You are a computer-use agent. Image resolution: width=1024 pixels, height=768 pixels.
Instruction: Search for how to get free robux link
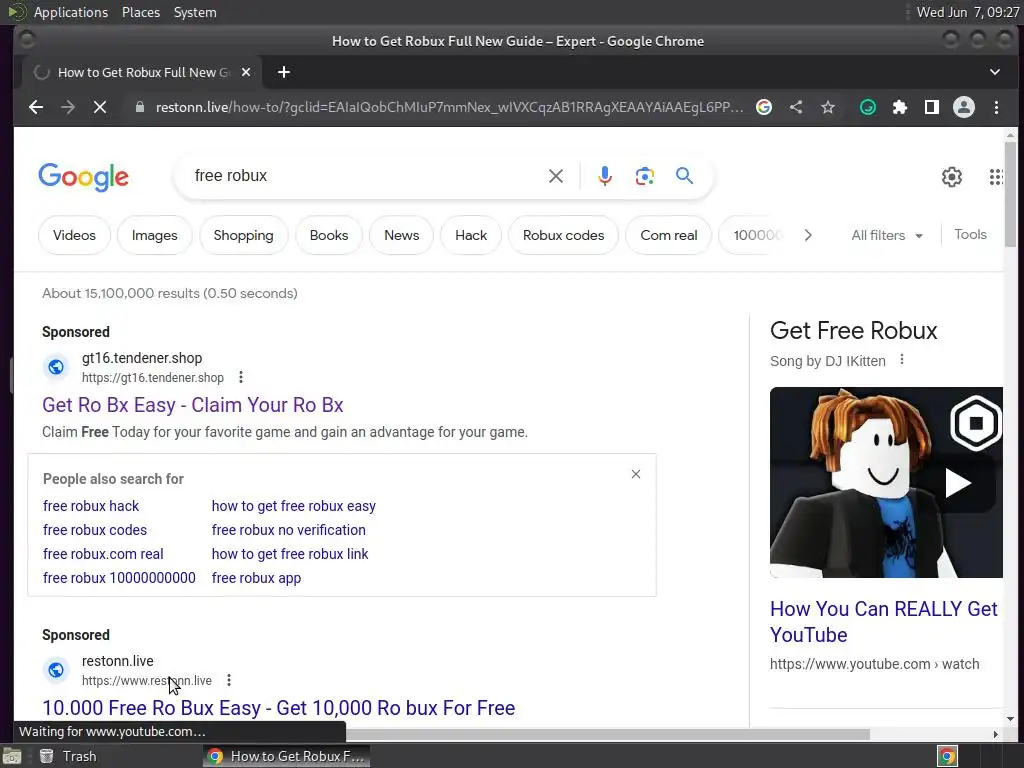coord(290,554)
